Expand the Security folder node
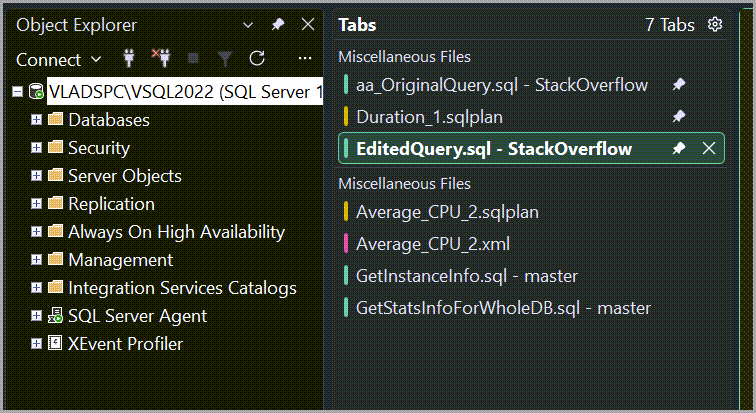Screen dimensions: 756x413 [37, 148]
